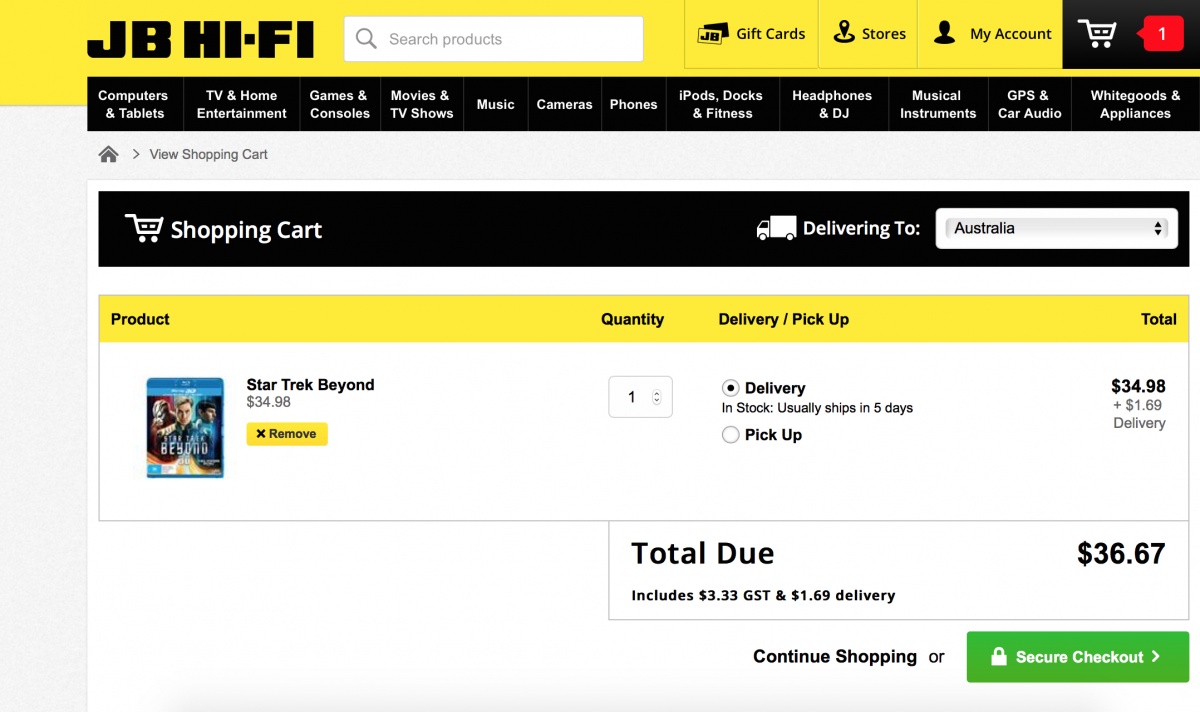
Task: Click the Star Trek Beyond cover thumbnail
Action: (x=185, y=428)
